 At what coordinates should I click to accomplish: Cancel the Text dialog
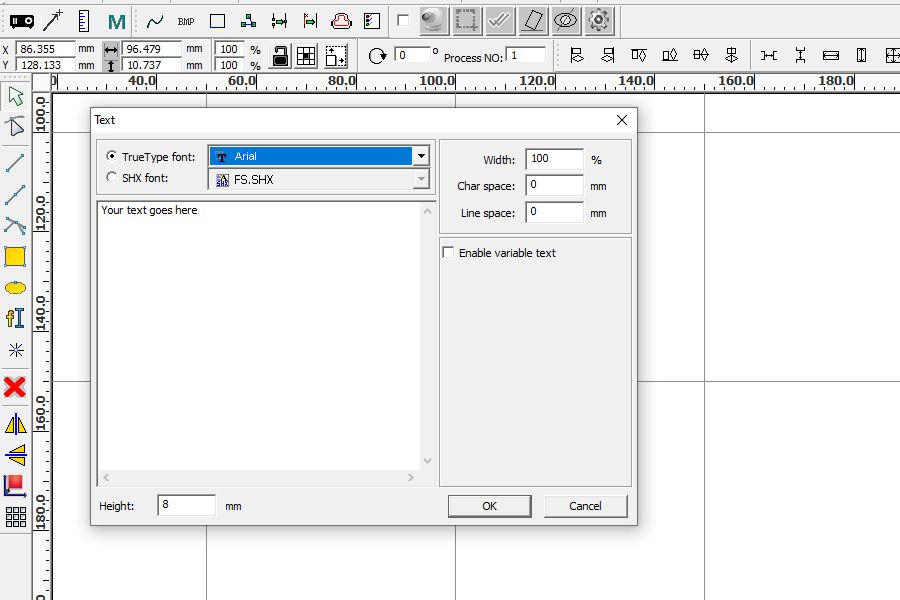click(585, 505)
